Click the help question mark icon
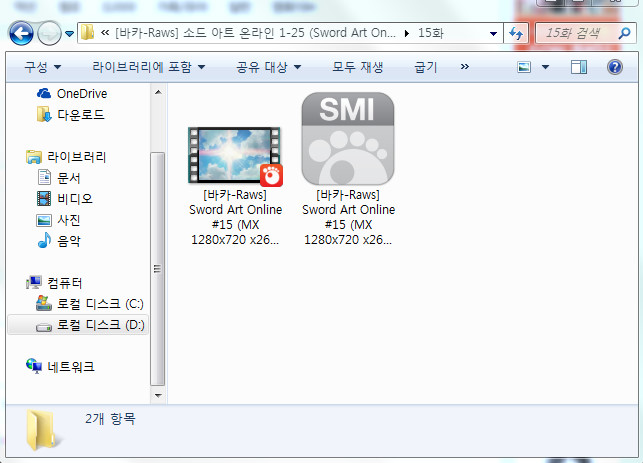The height and width of the screenshot is (463, 643). coord(615,67)
